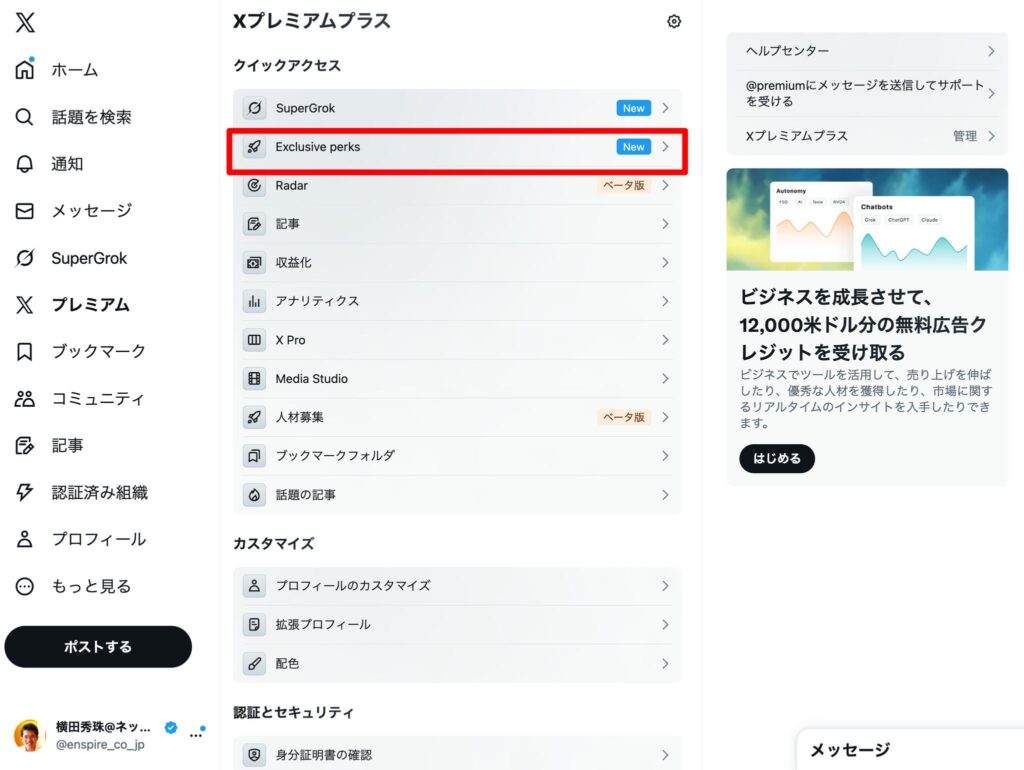Click the chevron on the アナリティクス row
1024x770 pixels.
point(665,301)
